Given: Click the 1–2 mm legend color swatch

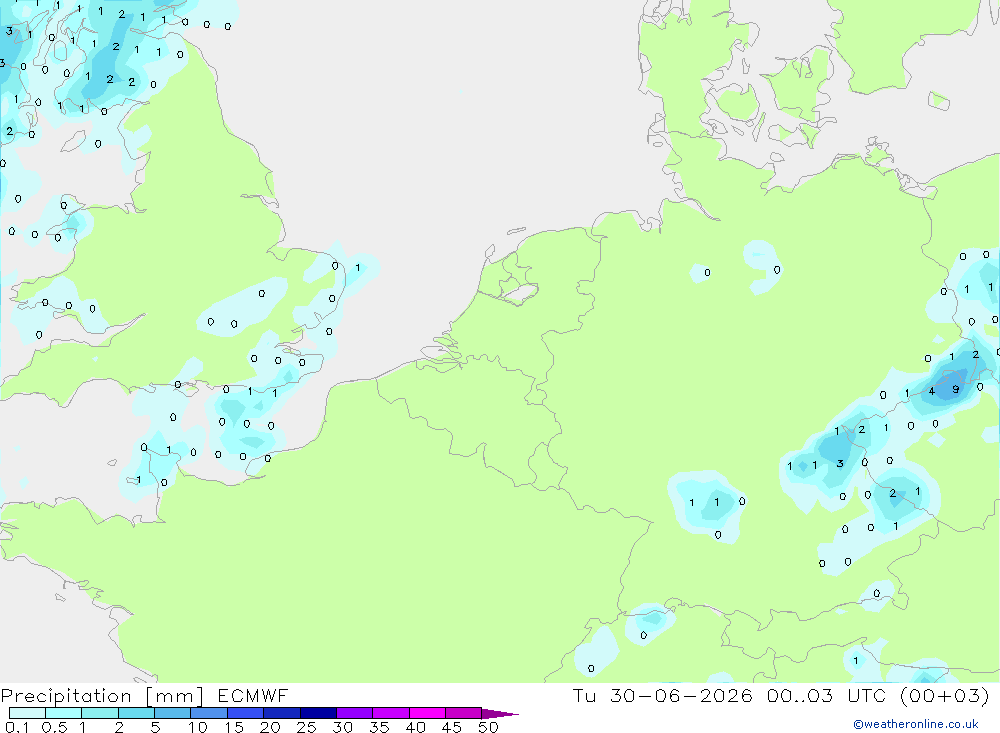Looking at the screenshot, I should (x=100, y=713).
